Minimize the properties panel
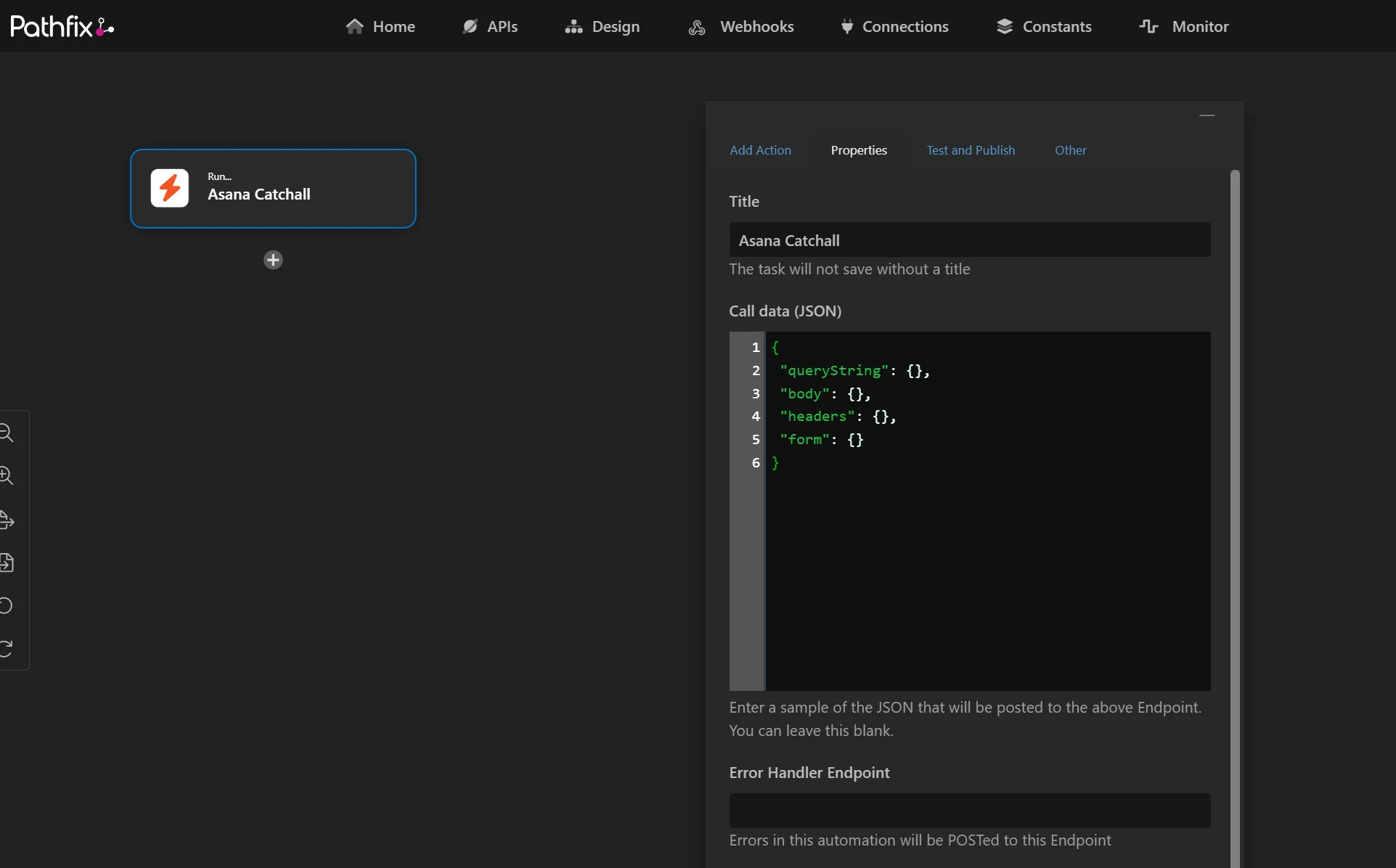 pyautogui.click(x=1207, y=115)
